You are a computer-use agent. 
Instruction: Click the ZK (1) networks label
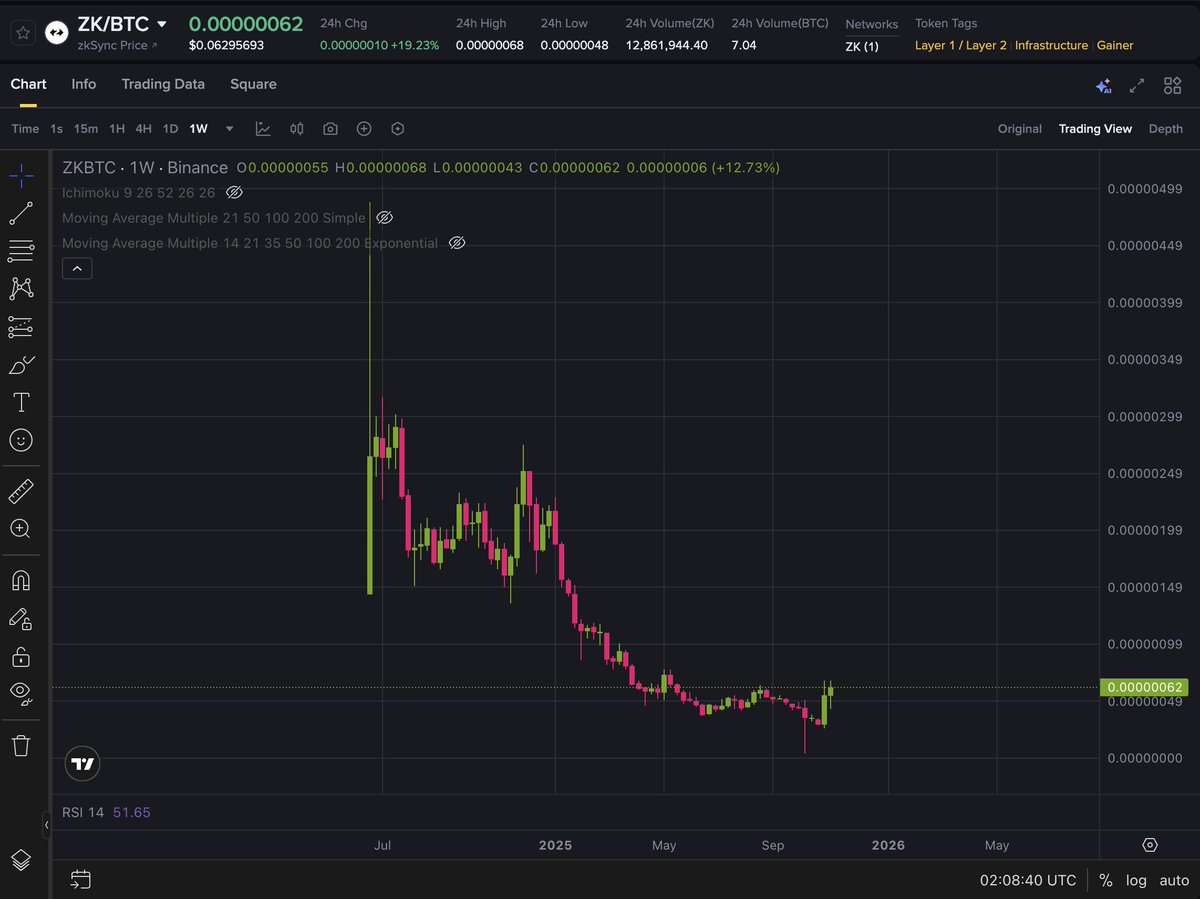tap(862, 46)
